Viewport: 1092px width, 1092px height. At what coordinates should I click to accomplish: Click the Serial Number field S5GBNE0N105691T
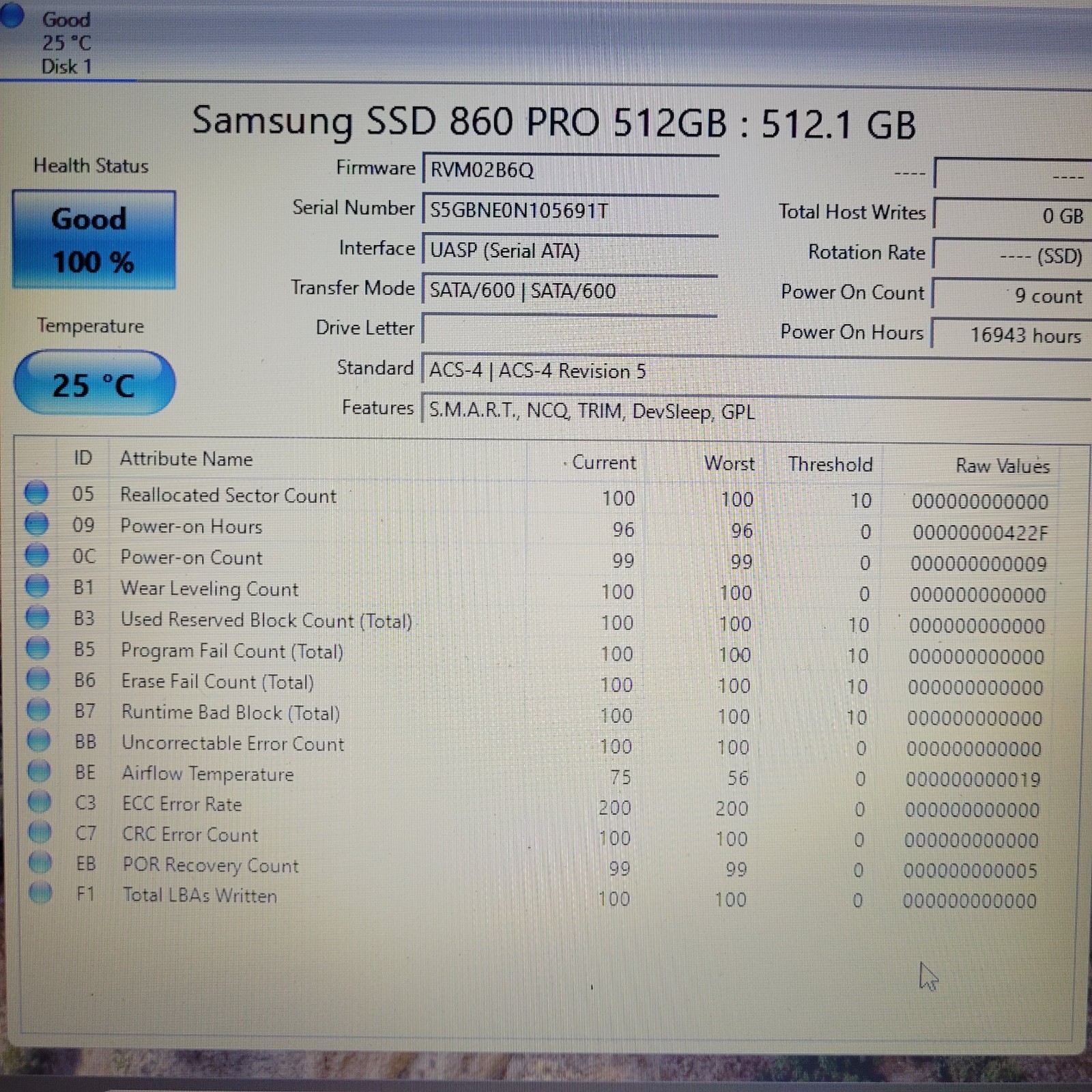571,210
